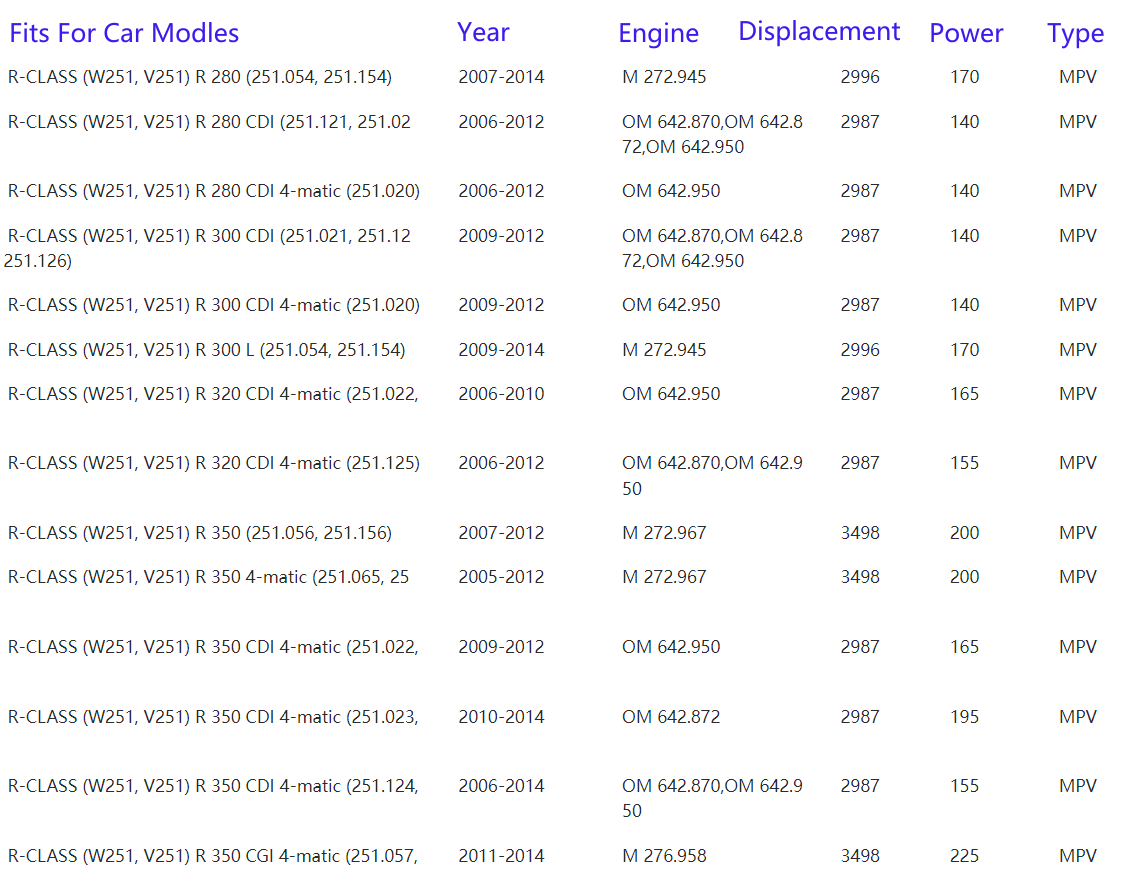Click year 2009-2012 of R 300 CDI 4-matic
The width and height of the screenshot is (1125, 881).
pos(502,305)
